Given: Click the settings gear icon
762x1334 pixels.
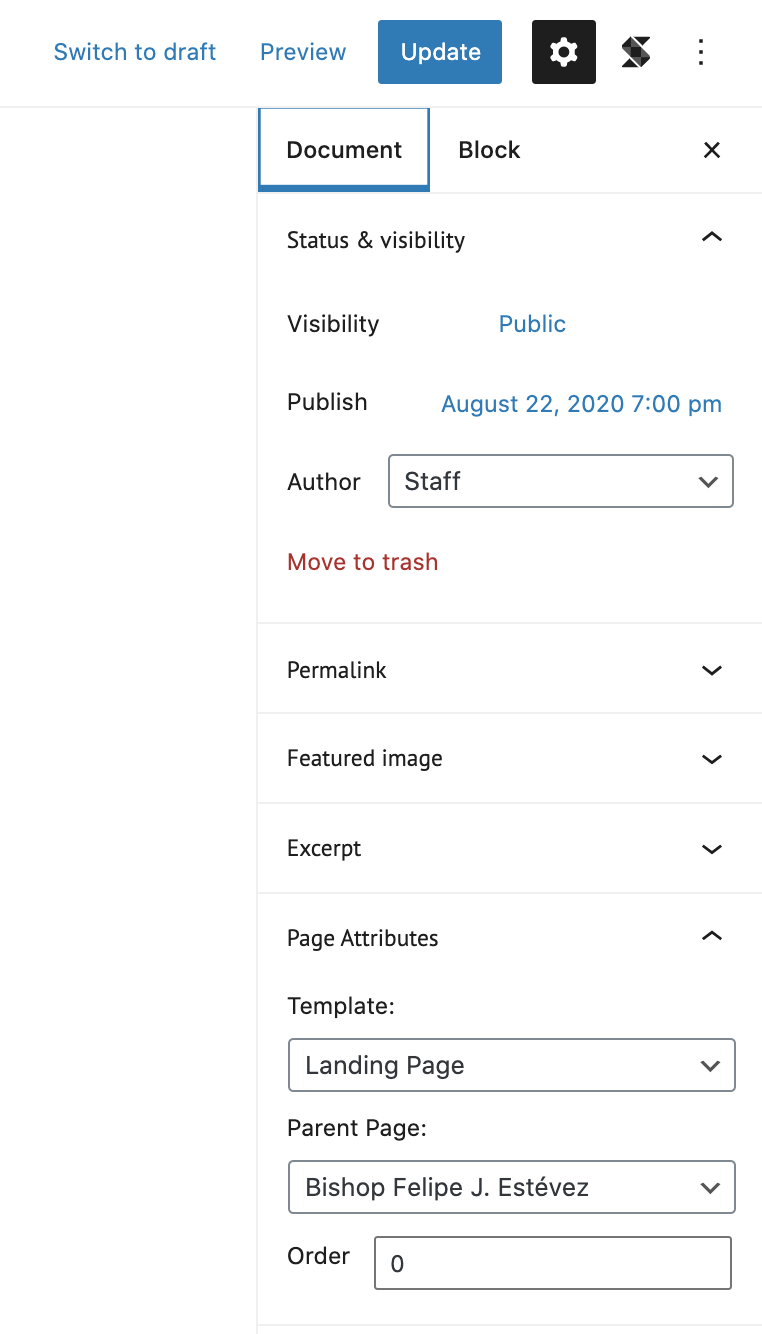Looking at the screenshot, I should [564, 52].
